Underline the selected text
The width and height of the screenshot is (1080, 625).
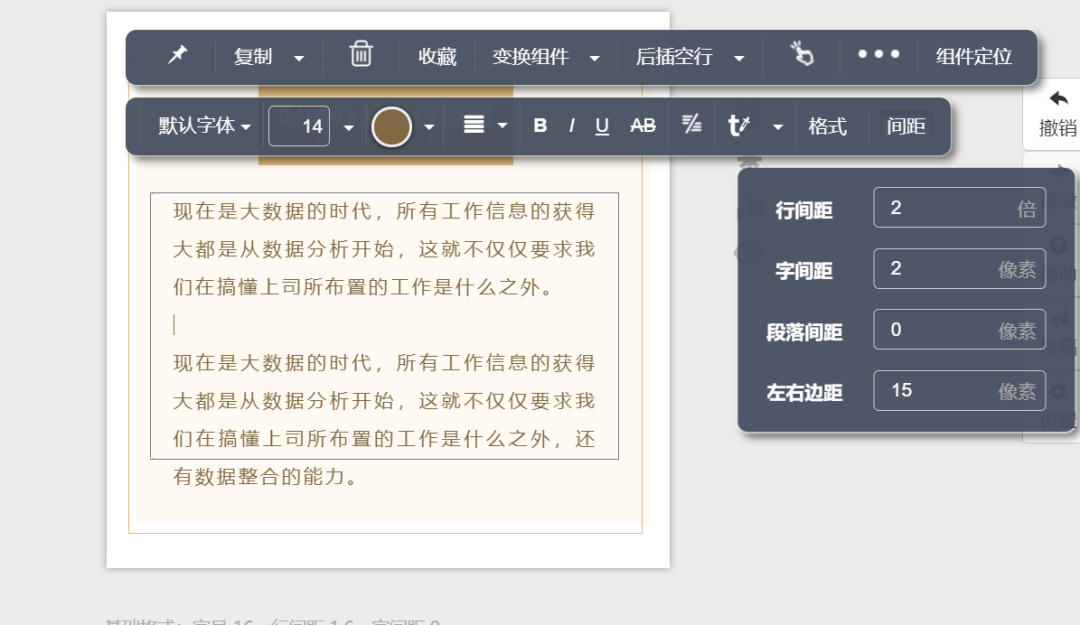point(601,126)
